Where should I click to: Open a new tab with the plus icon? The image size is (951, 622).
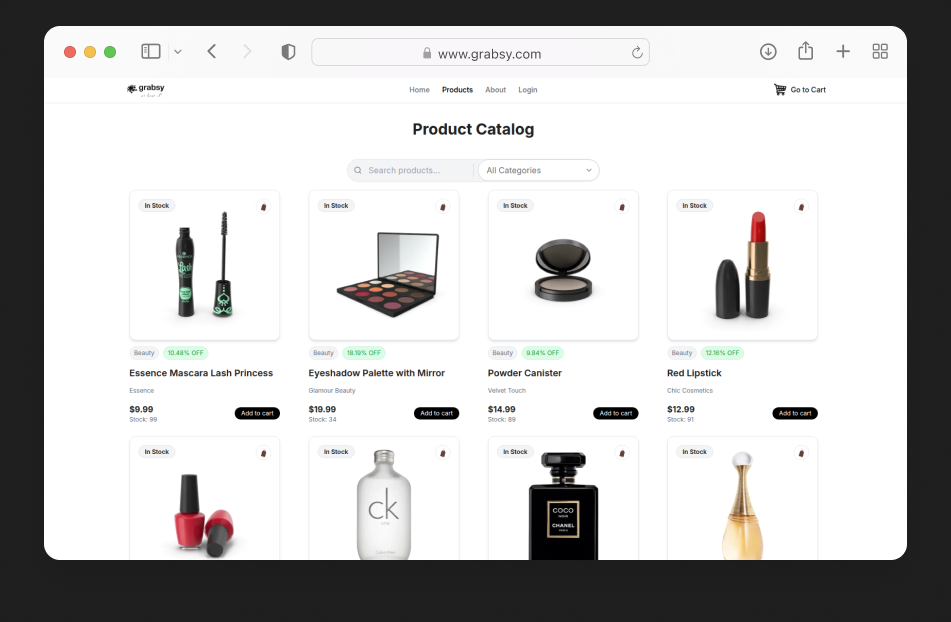(843, 52)
